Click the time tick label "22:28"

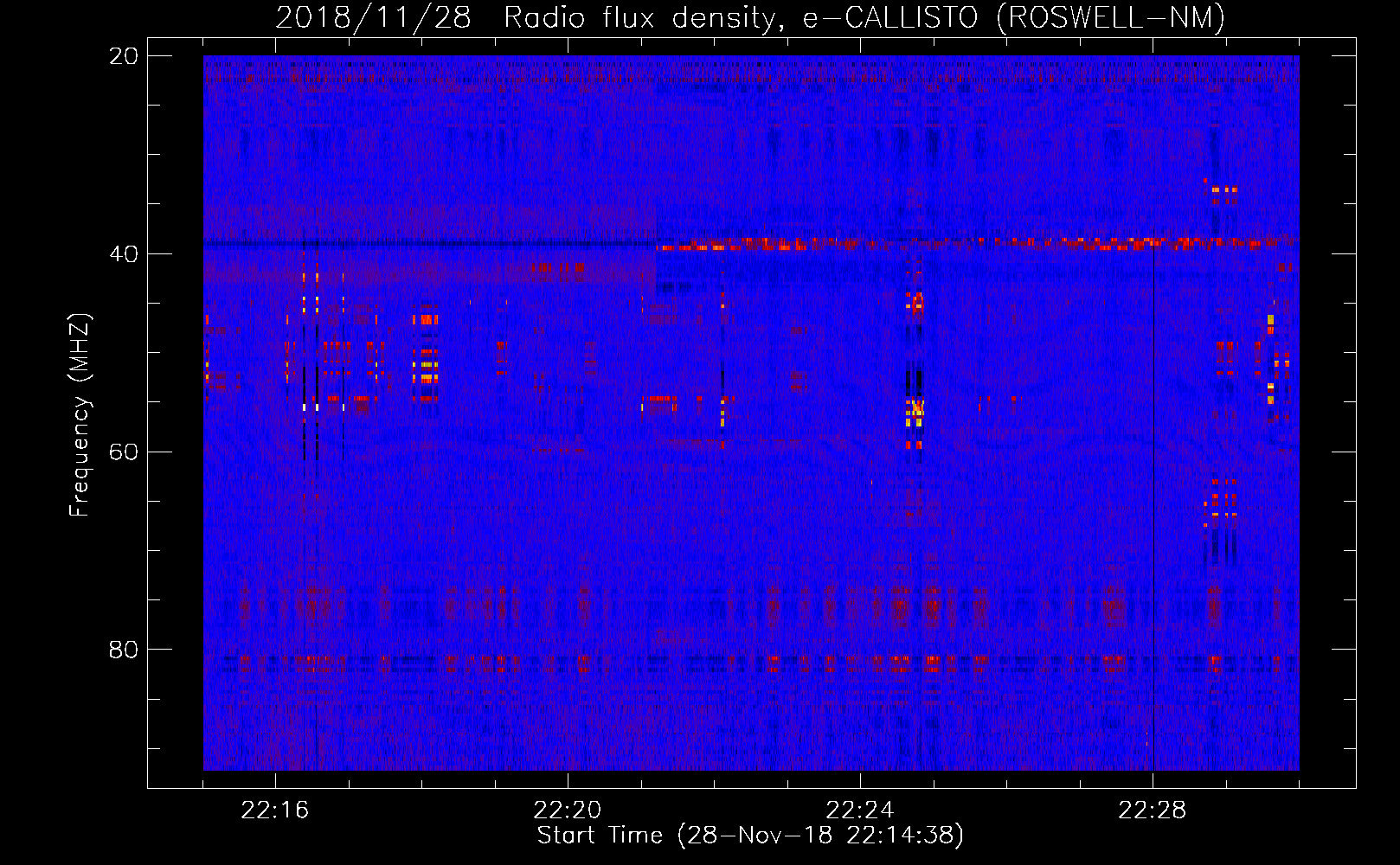[1153, 811]
